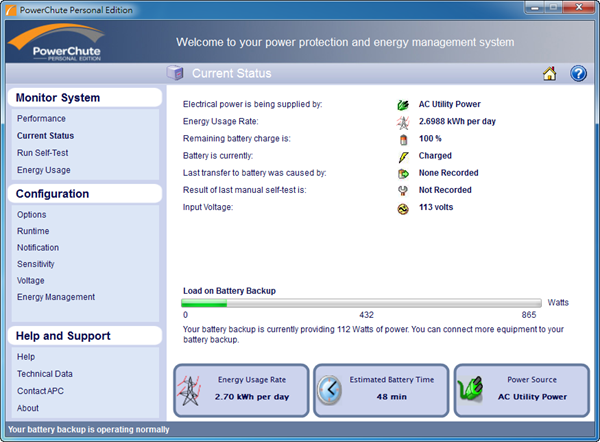Click Contact APC link
The image size is (600, 442).
pyautogui.click(x=40, y=391)
